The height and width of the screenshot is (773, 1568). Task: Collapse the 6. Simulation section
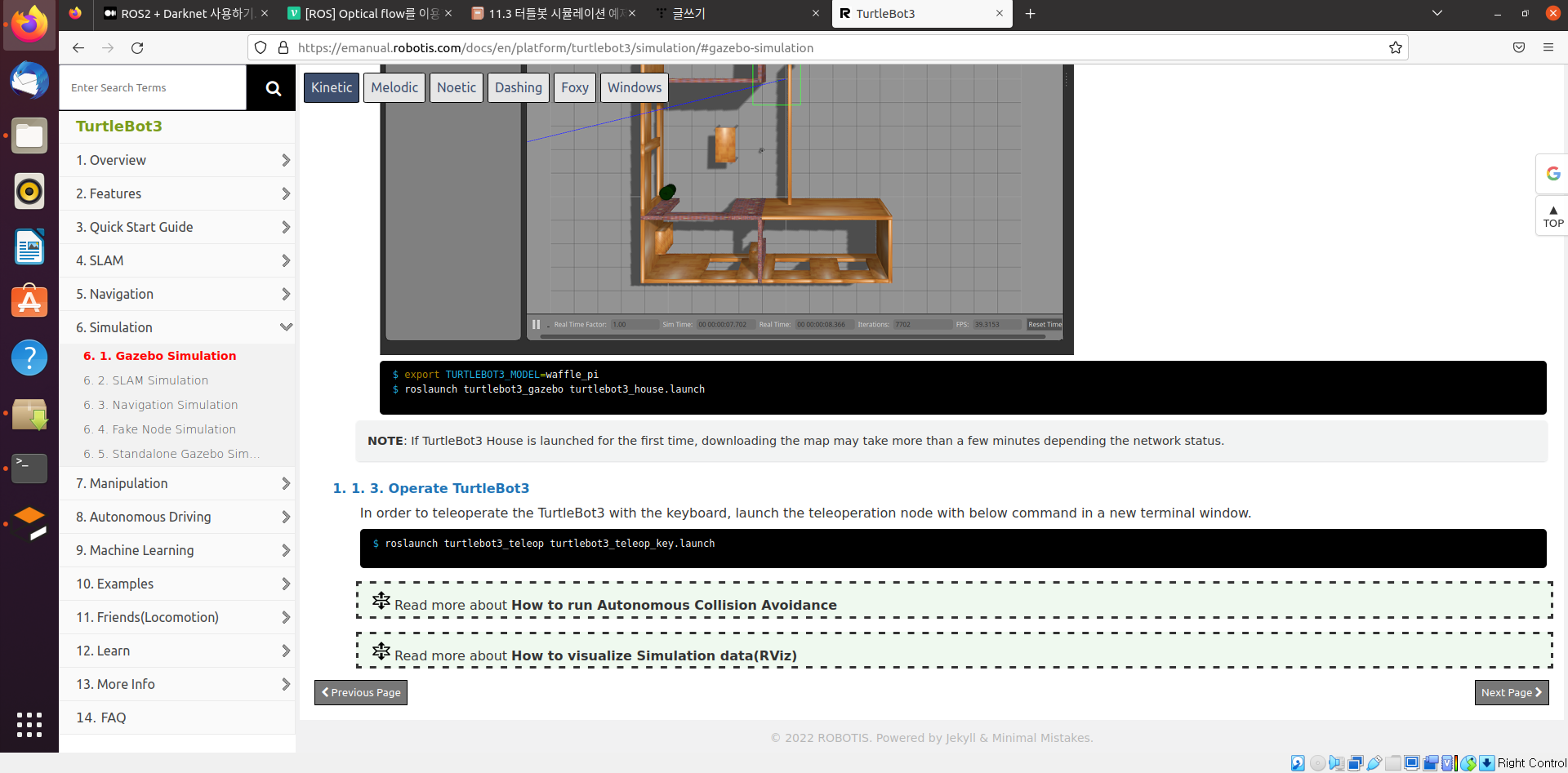pyautogui.click(x=177, y=327)
